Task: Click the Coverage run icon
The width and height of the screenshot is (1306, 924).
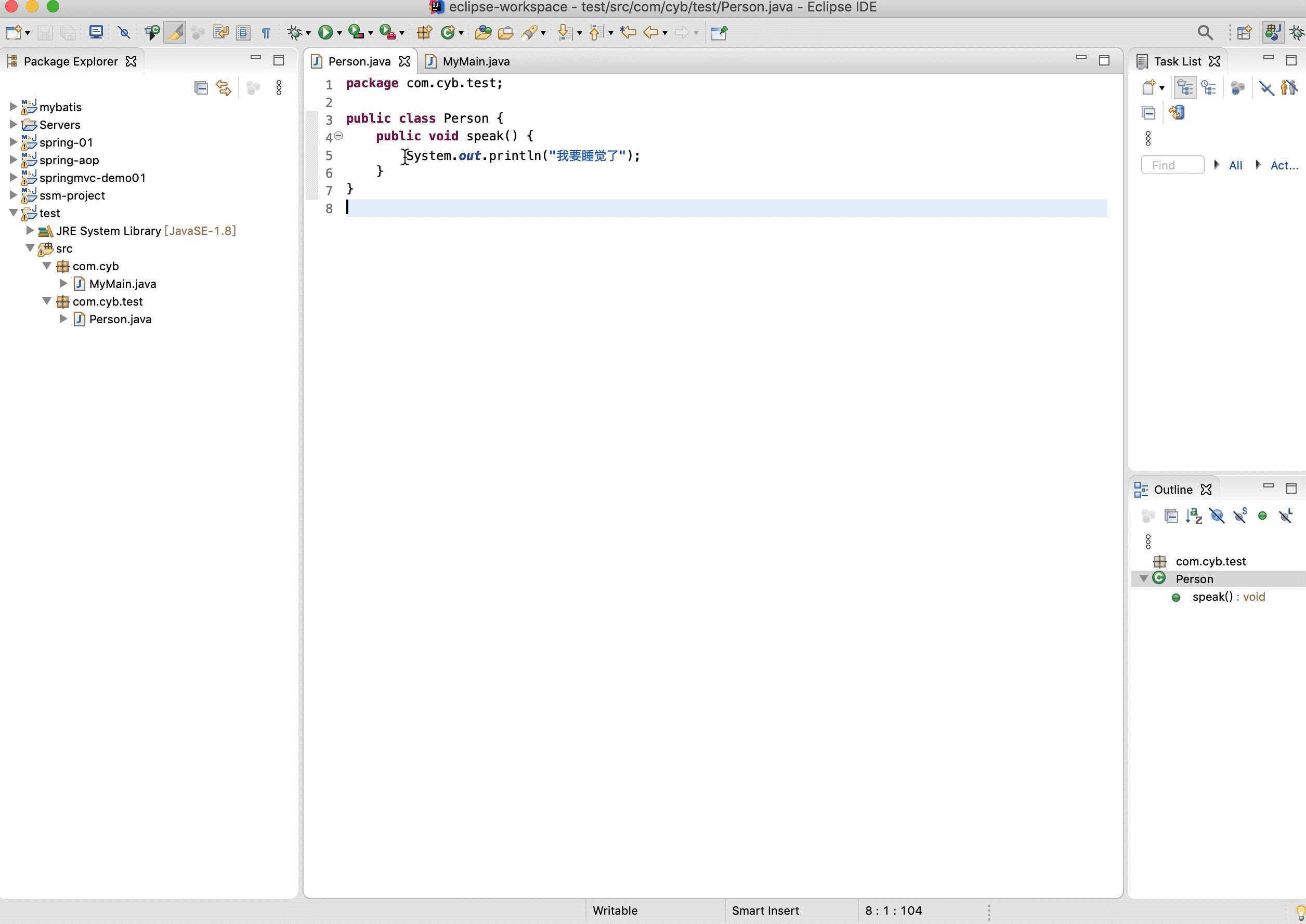Action: point(356,32)
